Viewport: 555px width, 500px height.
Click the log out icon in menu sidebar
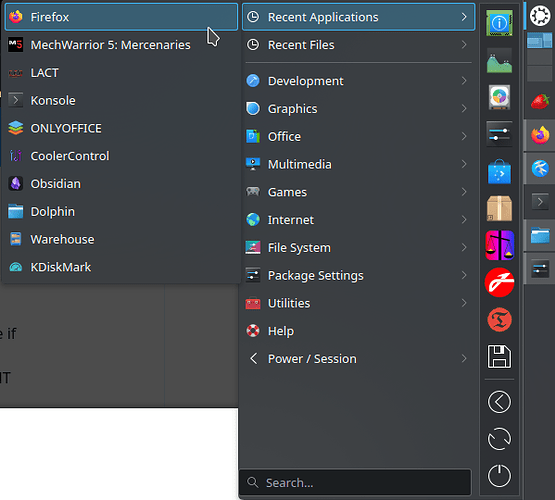(x=499, y=402)
